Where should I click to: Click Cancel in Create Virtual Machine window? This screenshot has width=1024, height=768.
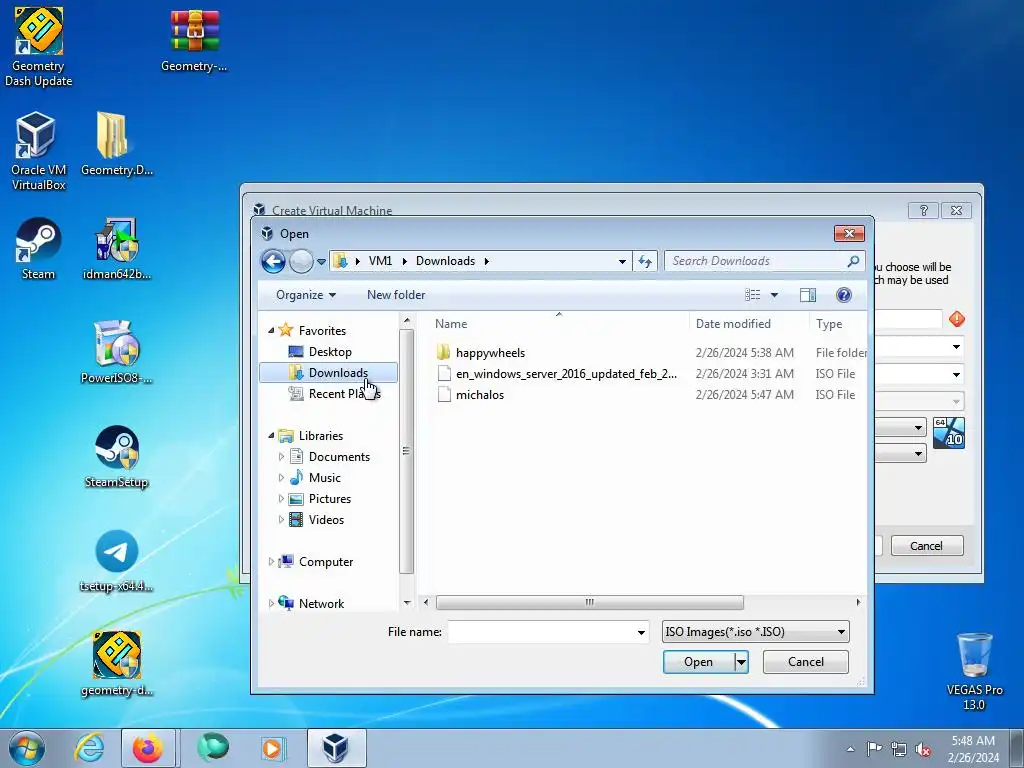[x=927, y=546]
